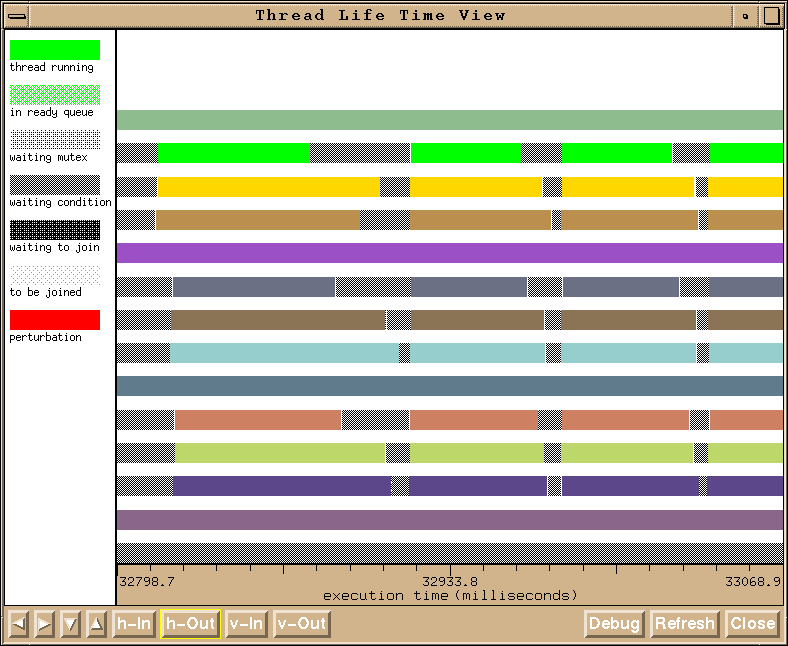Click the 32933.8 time axis label

pyautogui.click(x=449, y=581)
